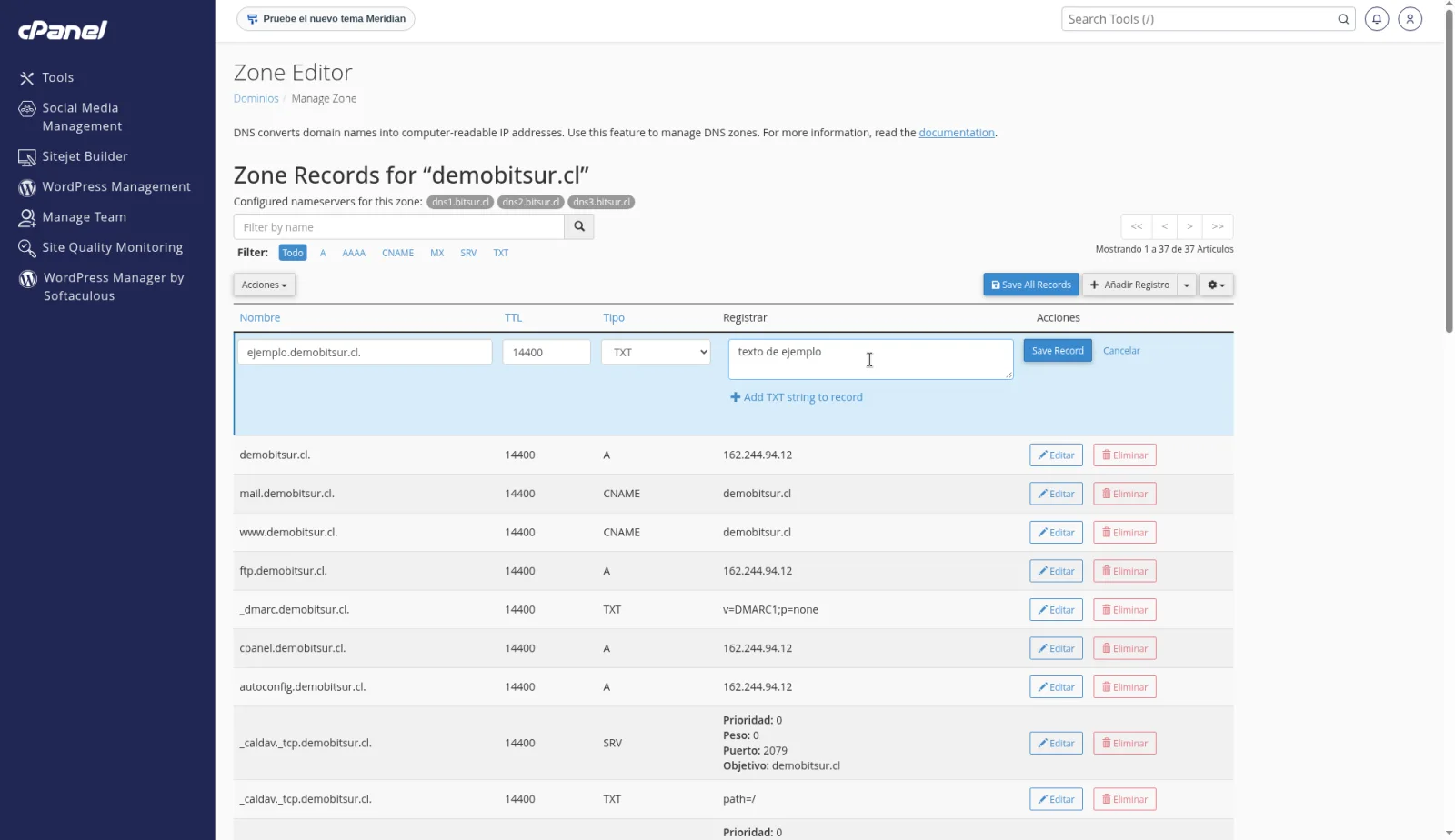Edit the _dmarc.demobitsur.cl. record
Viewport: 1455px width, 840px height.
1056,610
